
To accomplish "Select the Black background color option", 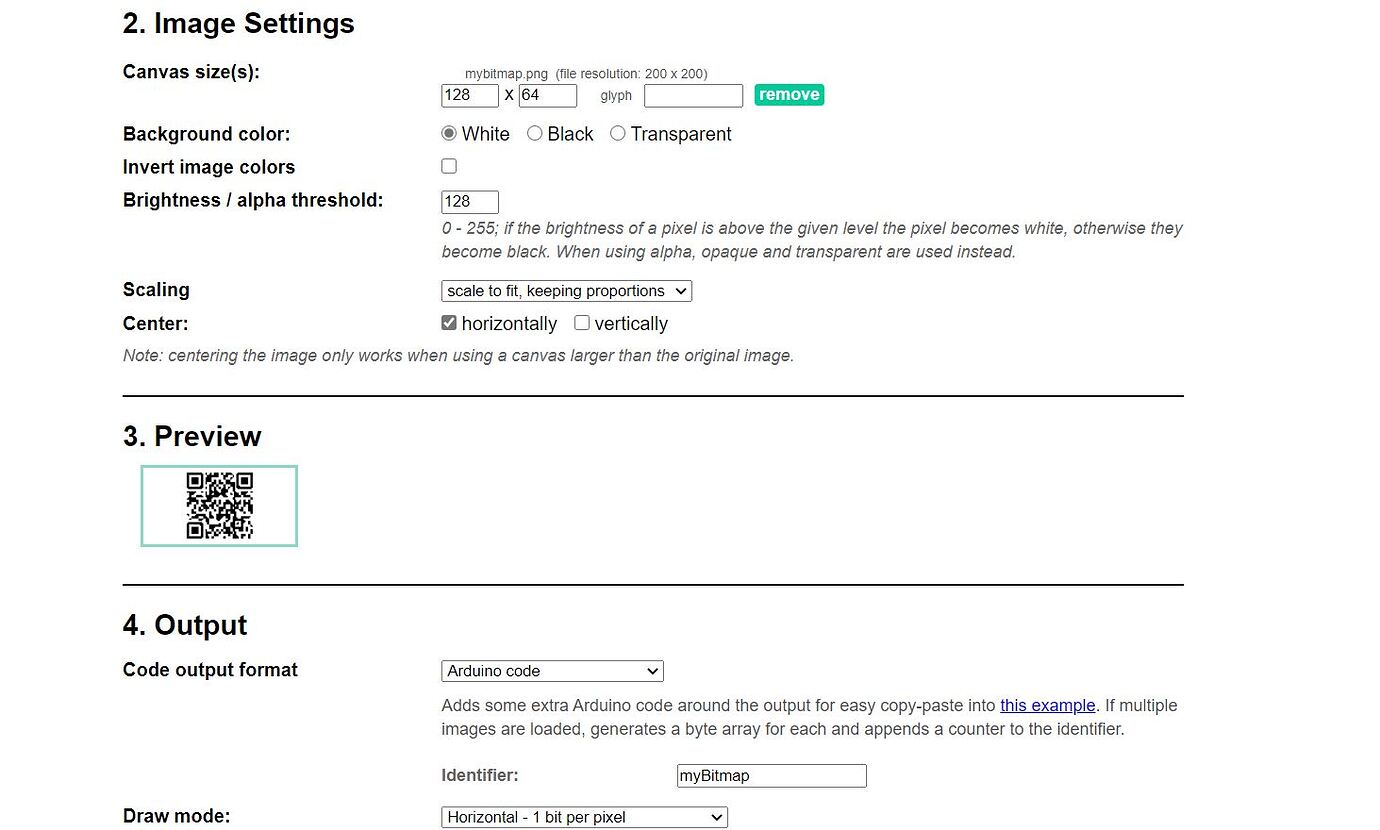I will click(x=535, y=134).
